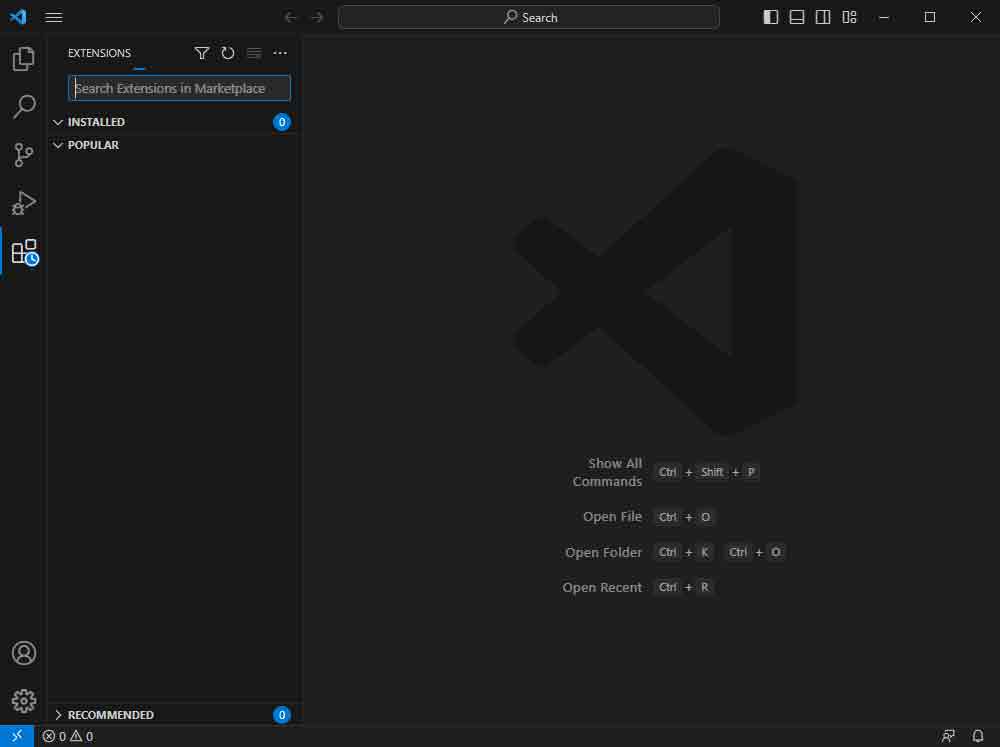Click the title bar Search box
Image resolution: width=1000 pixels, height=747 pixels.
tap(529, 17)
